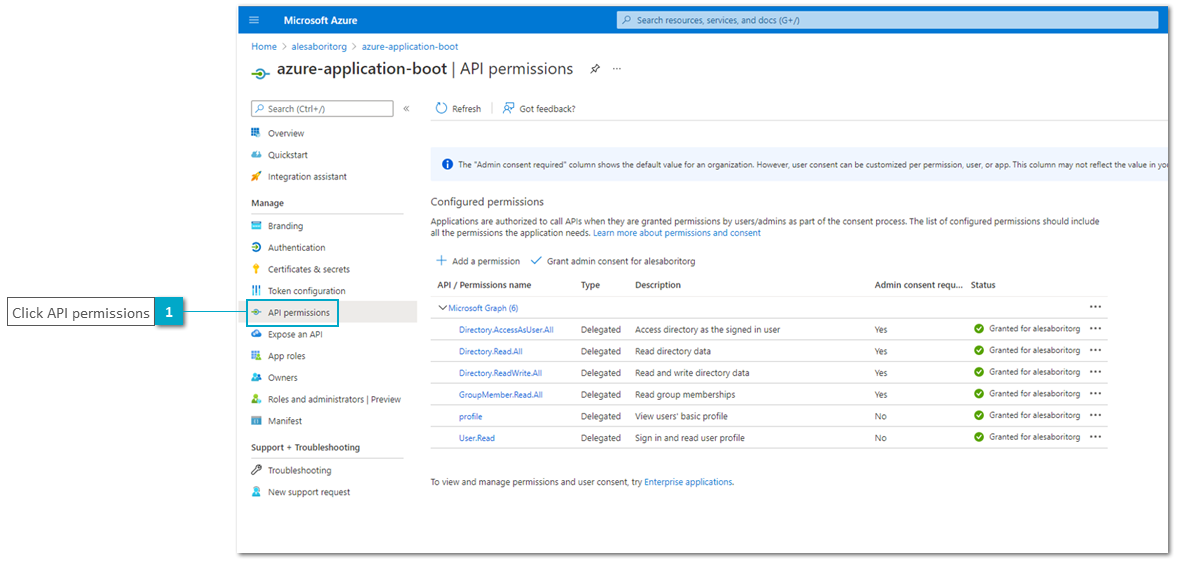Click the Status column header
This screenshot has height=562, width=1177.
[983, 285]
